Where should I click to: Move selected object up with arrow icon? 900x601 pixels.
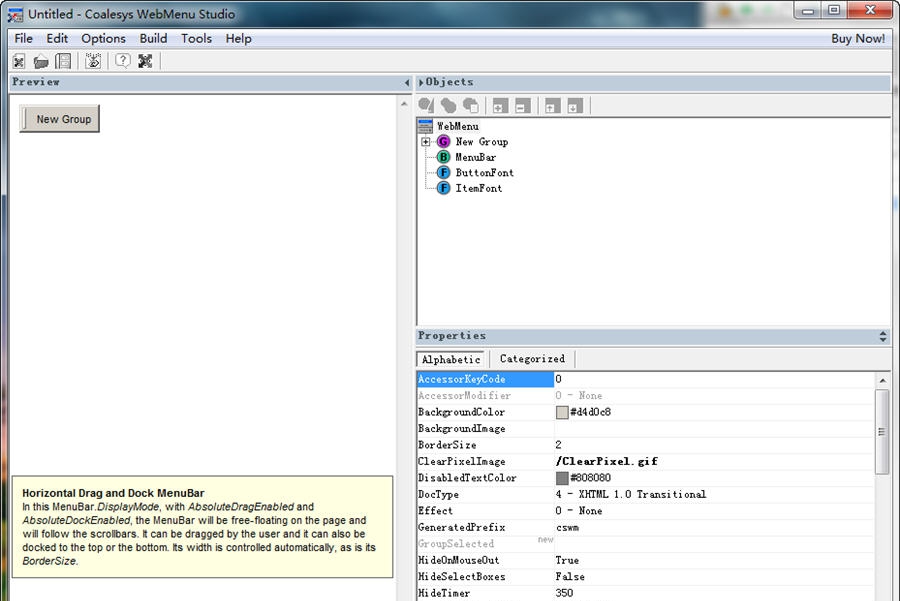551,105
